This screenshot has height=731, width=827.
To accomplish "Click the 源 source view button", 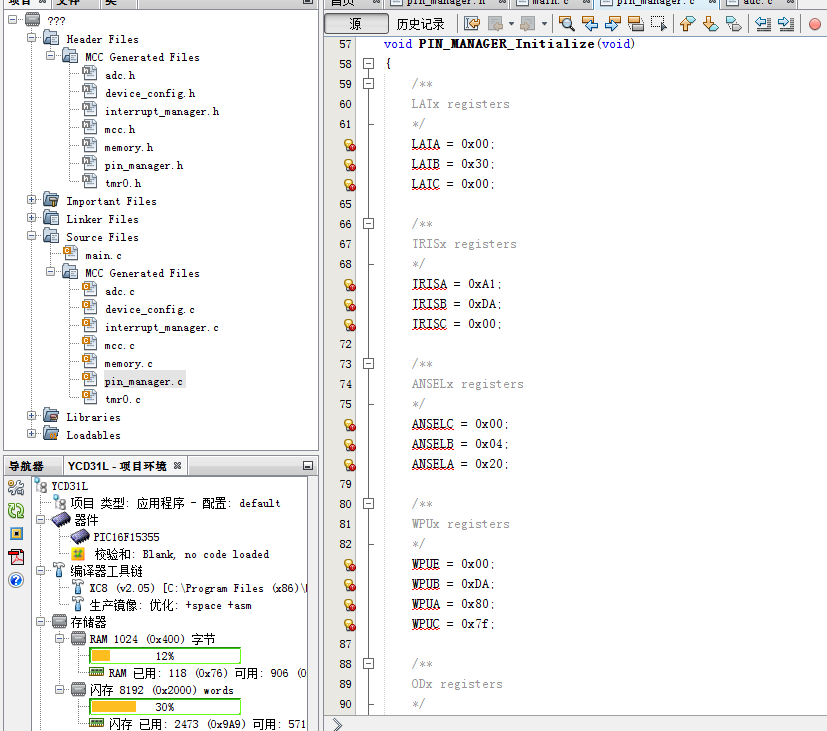I will click(x=356, y=24).
